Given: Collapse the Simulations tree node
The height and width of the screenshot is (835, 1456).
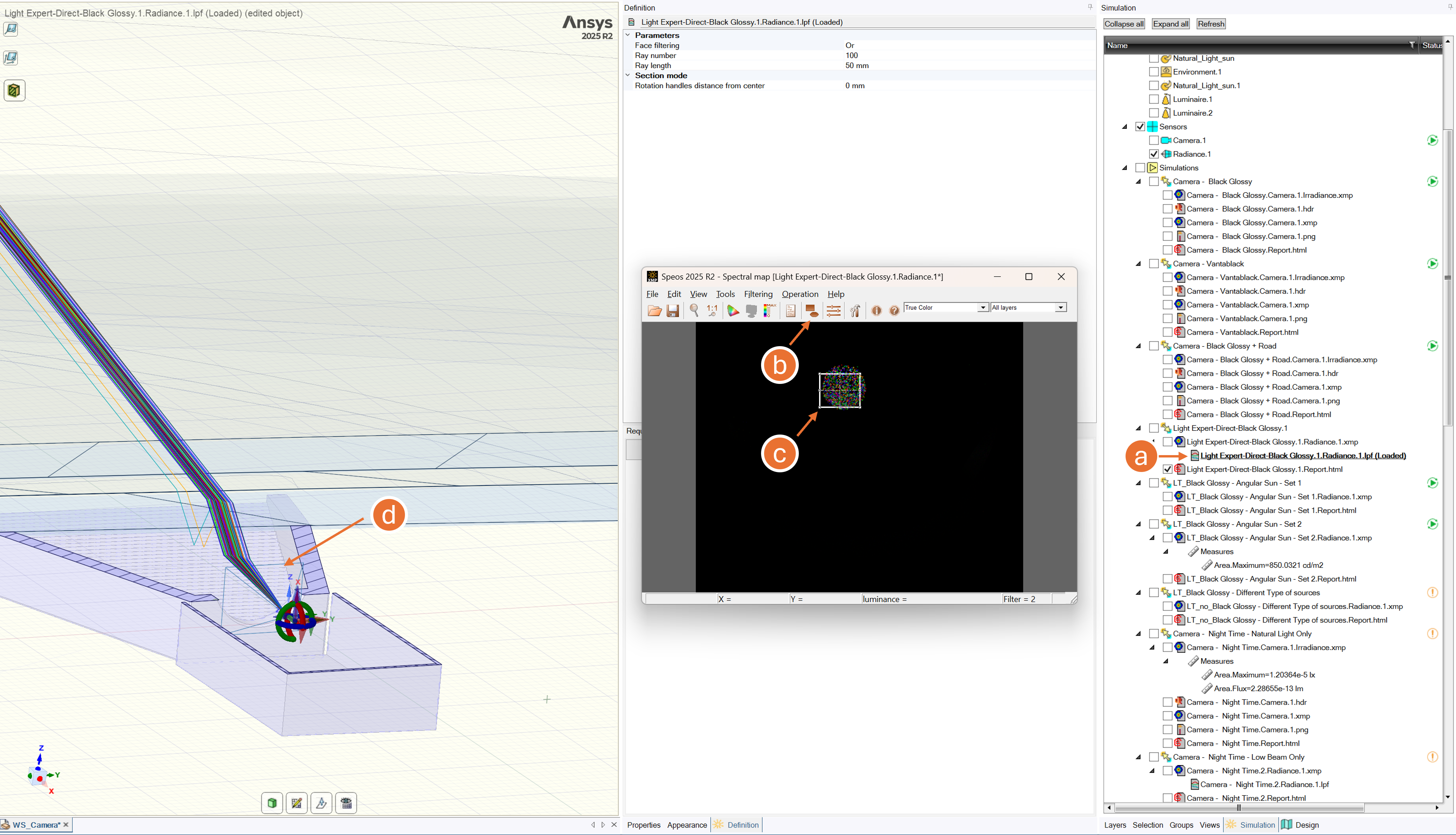Looking at the screenshot, I should (1125, 168).
